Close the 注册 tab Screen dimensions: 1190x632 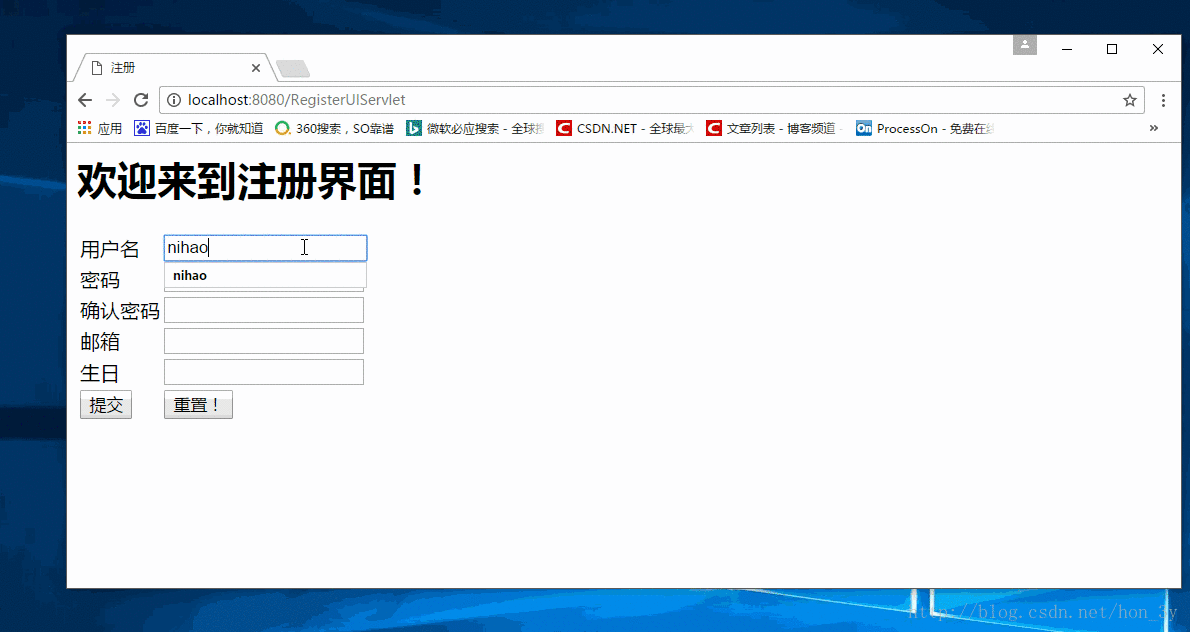point(256,68)
